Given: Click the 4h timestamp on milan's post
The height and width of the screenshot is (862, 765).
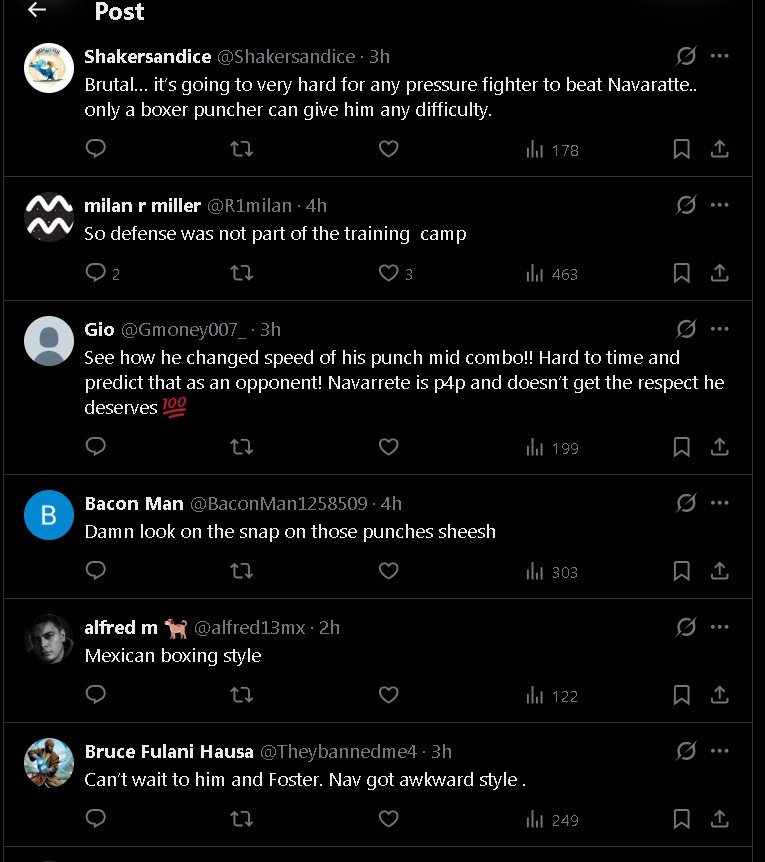Looking at the screenshot, I should [316, 206].
